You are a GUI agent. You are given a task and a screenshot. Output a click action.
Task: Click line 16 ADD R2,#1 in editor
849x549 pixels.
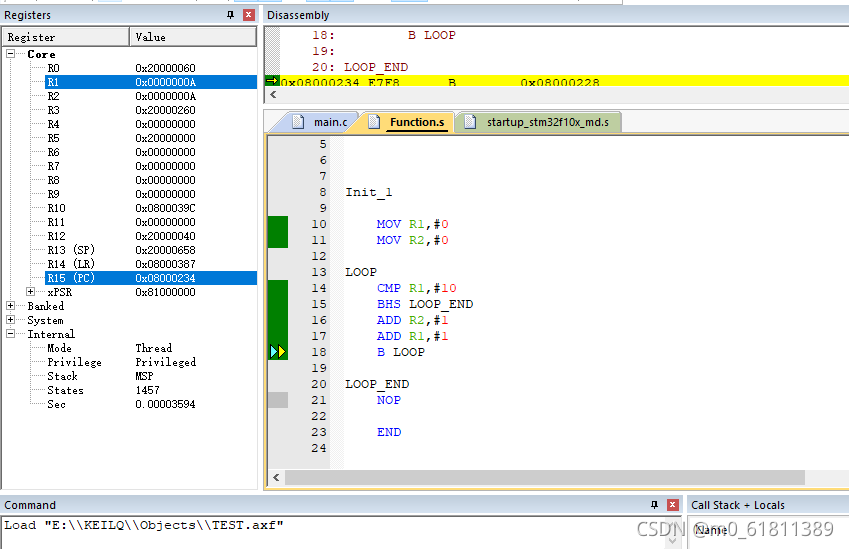click(x=413, y=320)
